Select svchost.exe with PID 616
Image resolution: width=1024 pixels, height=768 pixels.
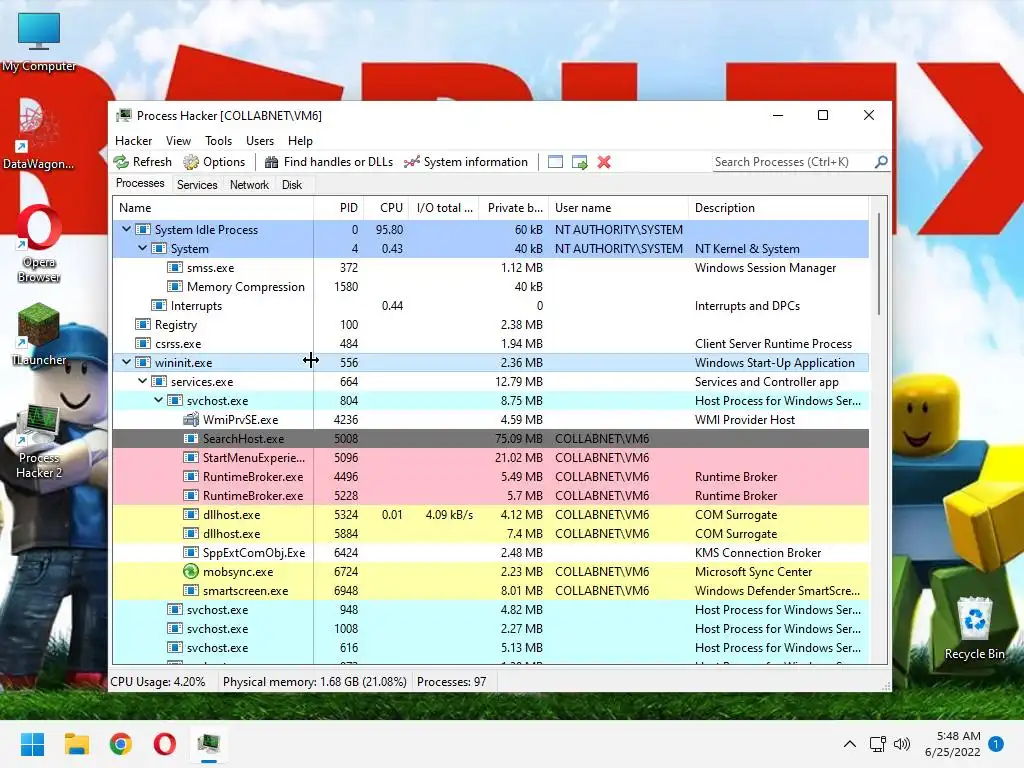(x=490, y=647)
